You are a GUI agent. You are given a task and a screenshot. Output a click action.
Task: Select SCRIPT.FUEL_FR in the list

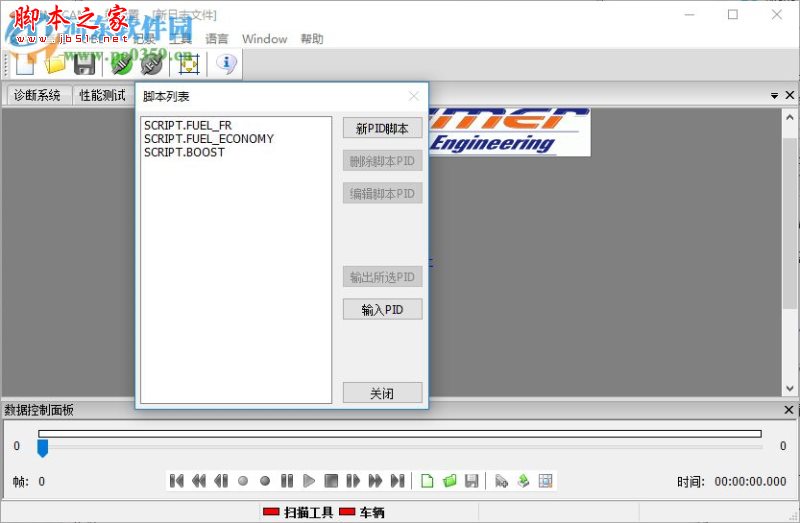click(x=188, y=125)
